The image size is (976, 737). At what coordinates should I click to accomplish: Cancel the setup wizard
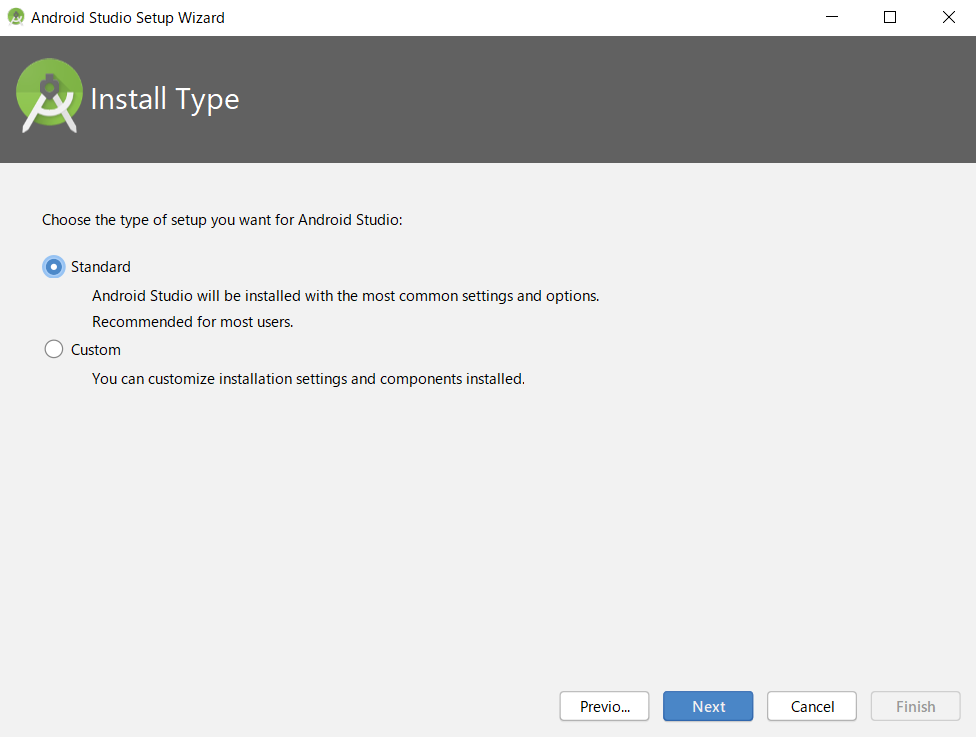pyautogui.click(x=811, y=706)
